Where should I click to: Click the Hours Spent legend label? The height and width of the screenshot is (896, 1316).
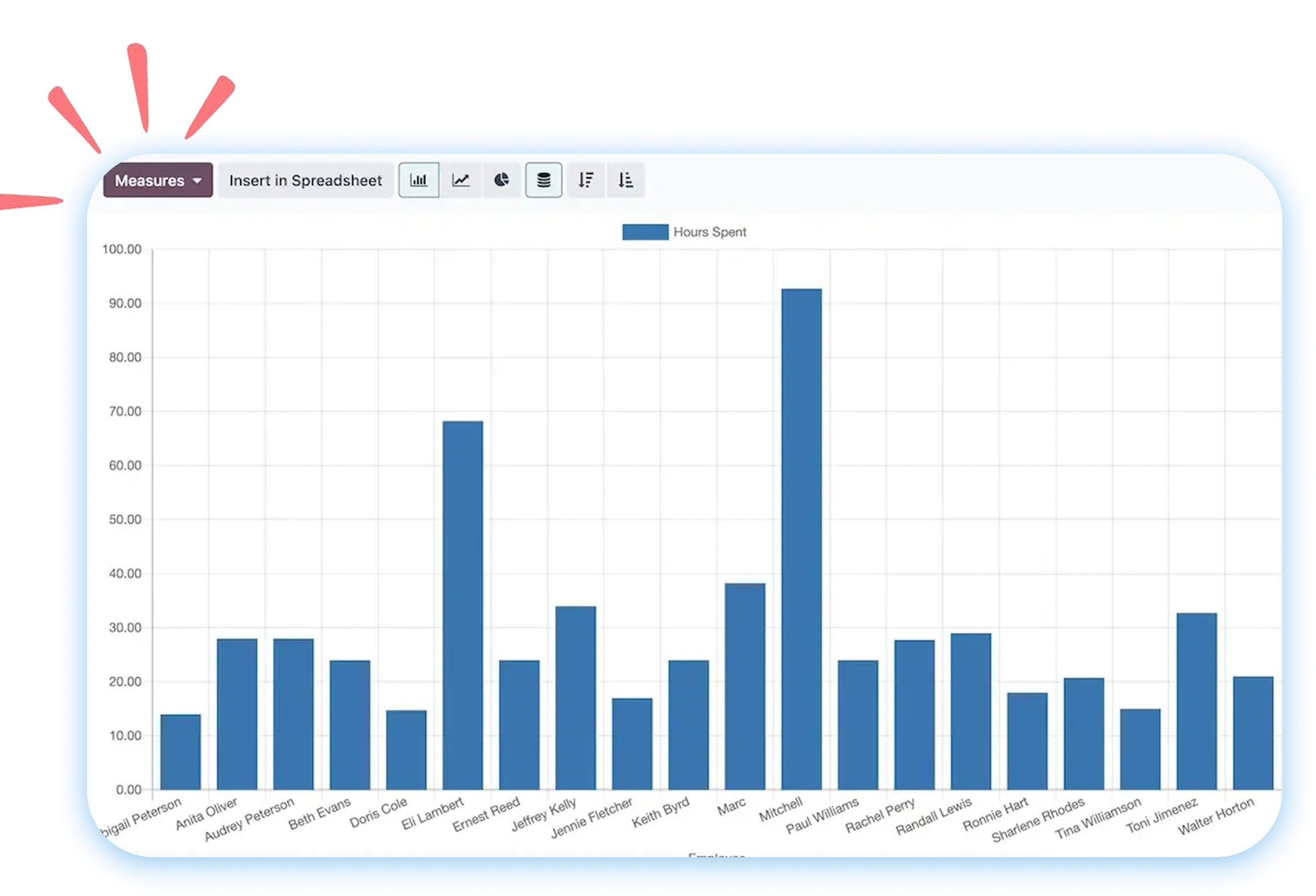(x=709, y=232)
